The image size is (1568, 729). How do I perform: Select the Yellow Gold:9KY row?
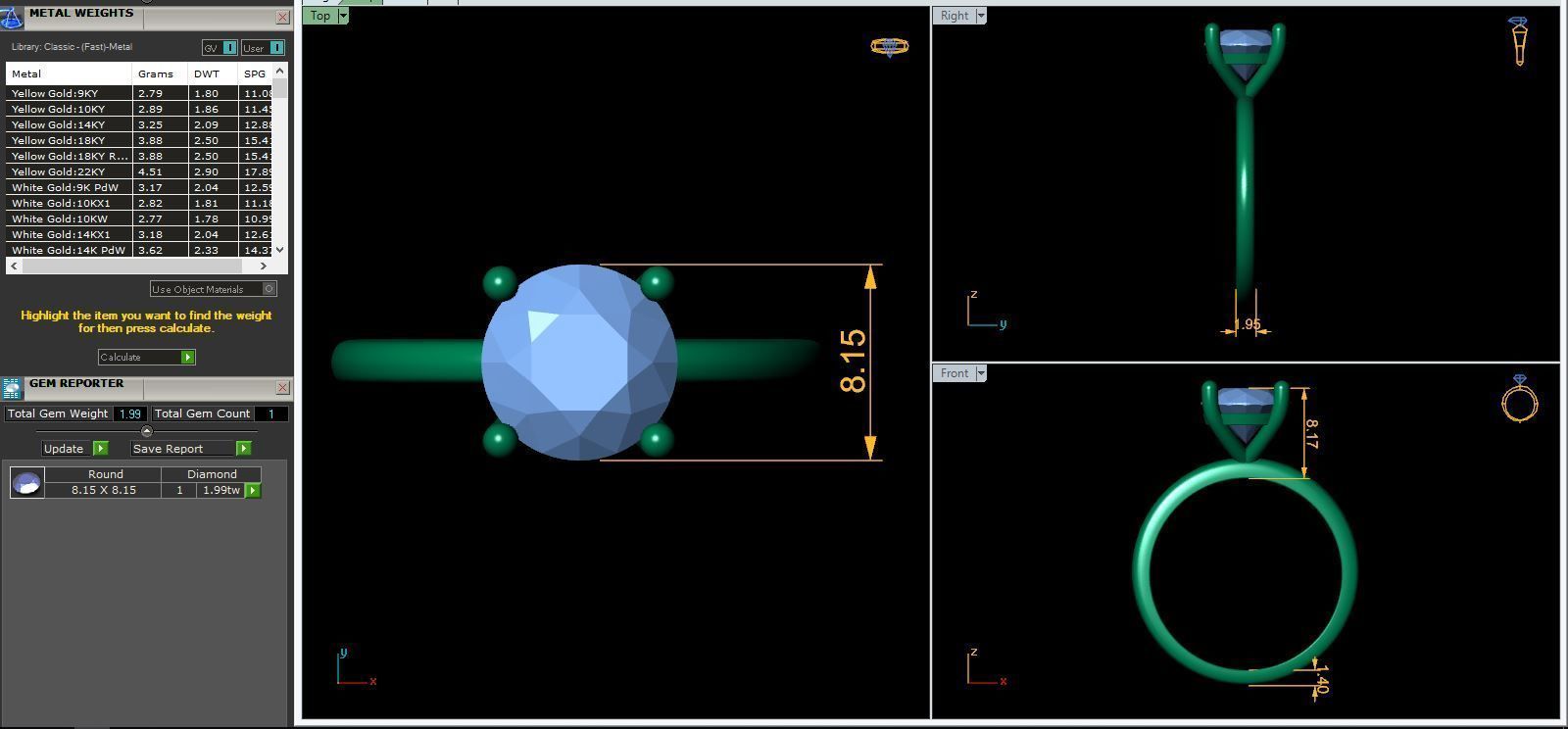(x=139, y=93)
